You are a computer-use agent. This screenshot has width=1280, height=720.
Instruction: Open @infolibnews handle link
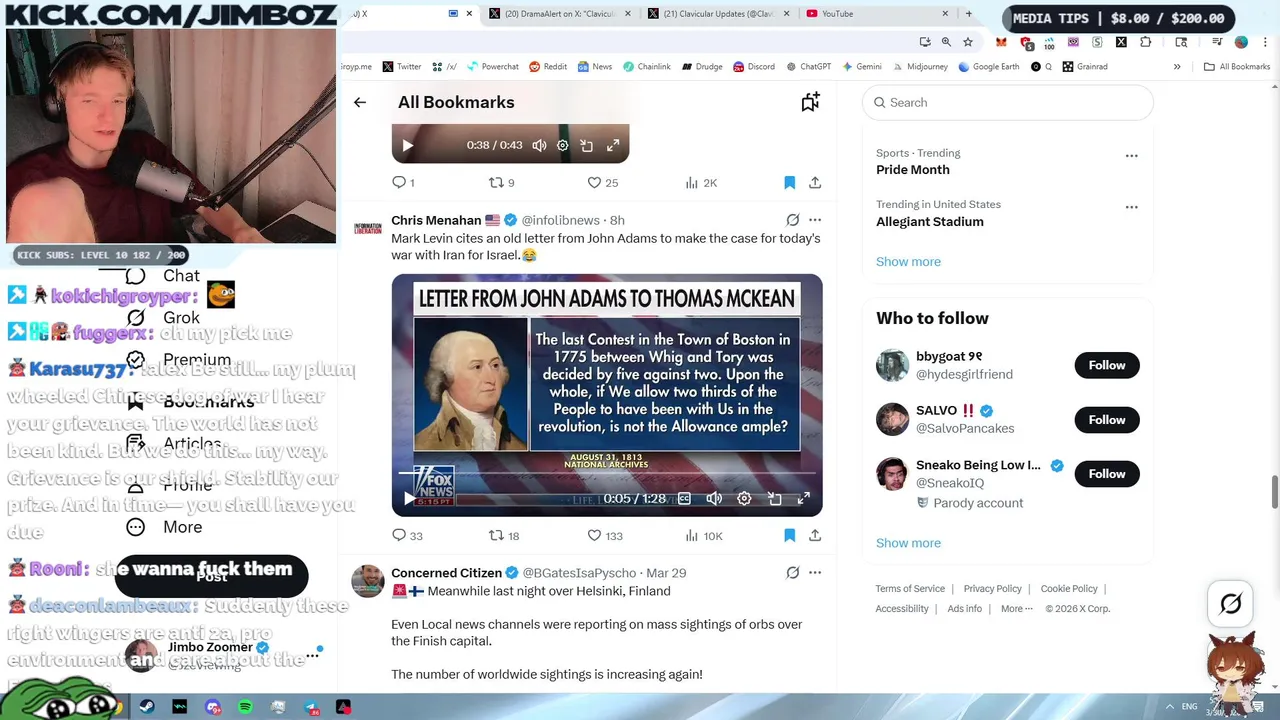click(x=561, y=220)
